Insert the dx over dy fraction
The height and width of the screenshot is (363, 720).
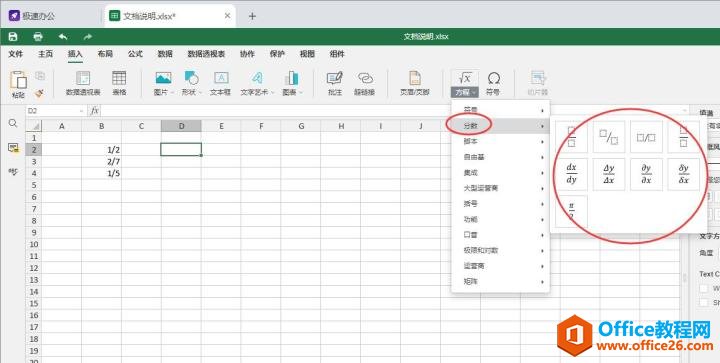point(572,174)
